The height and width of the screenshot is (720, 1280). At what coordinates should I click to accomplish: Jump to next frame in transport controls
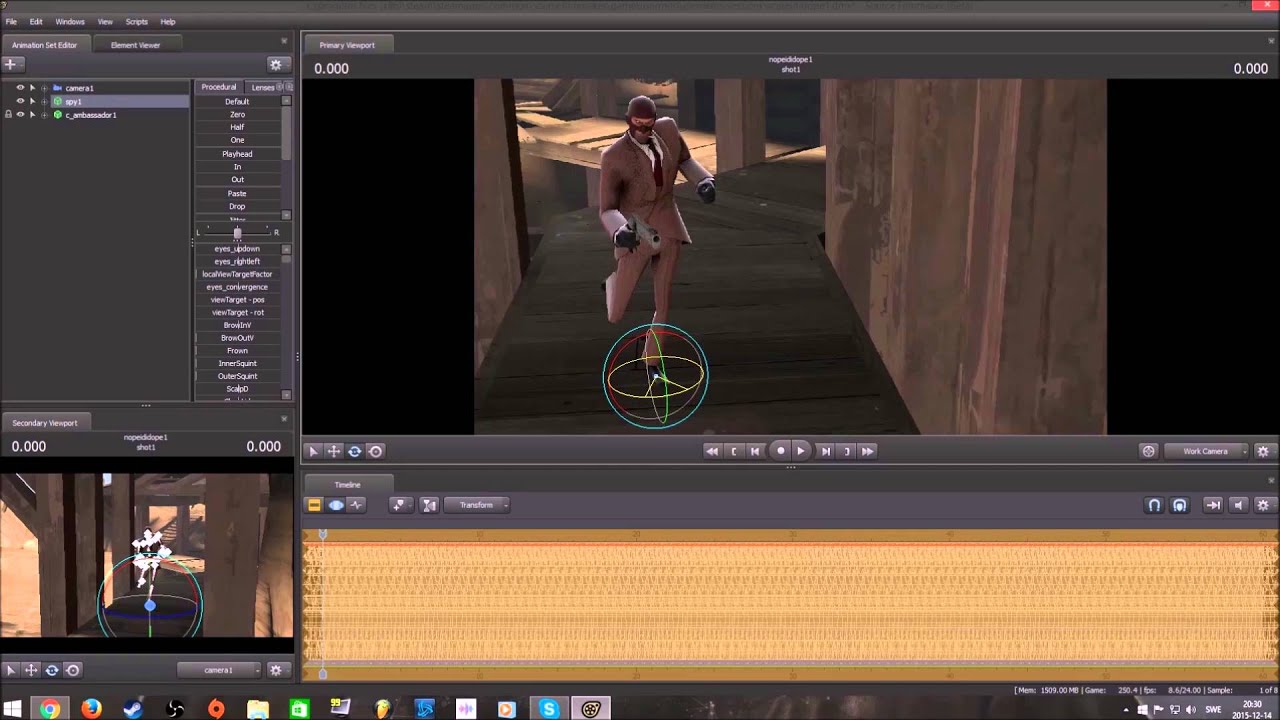pos(825,451)
